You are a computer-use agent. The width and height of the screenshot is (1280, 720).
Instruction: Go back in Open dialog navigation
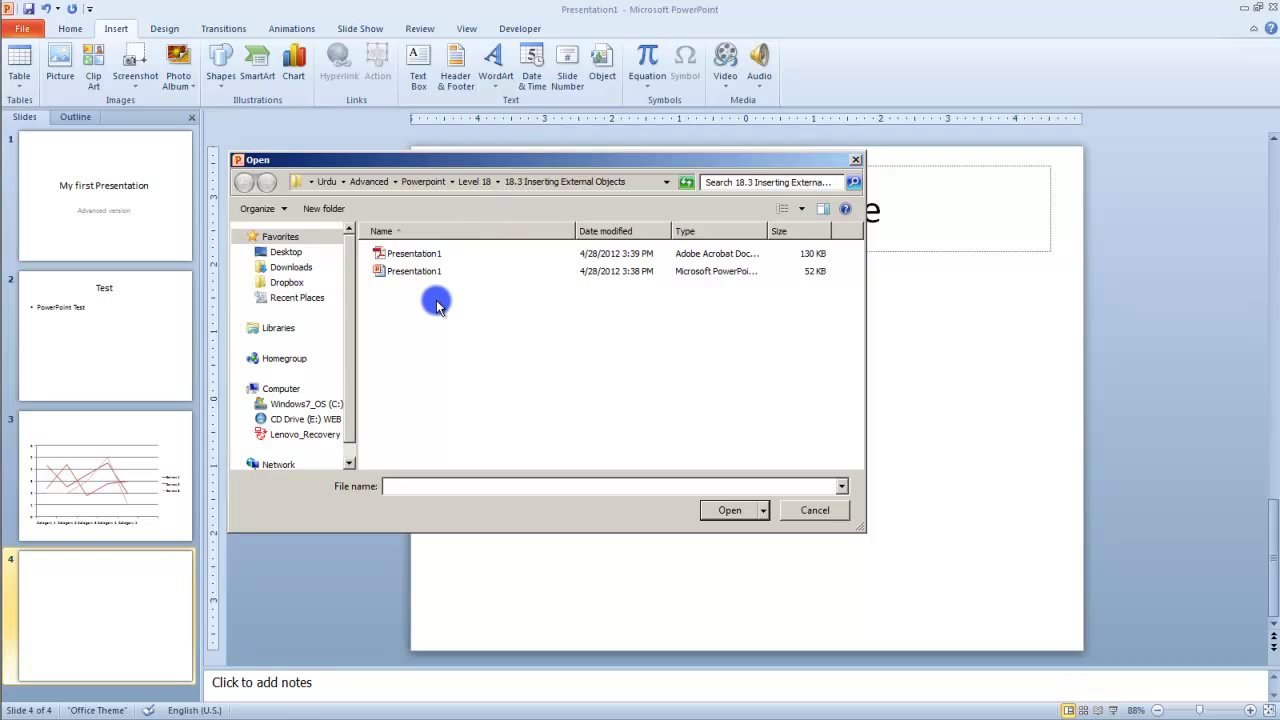point(244,182)
